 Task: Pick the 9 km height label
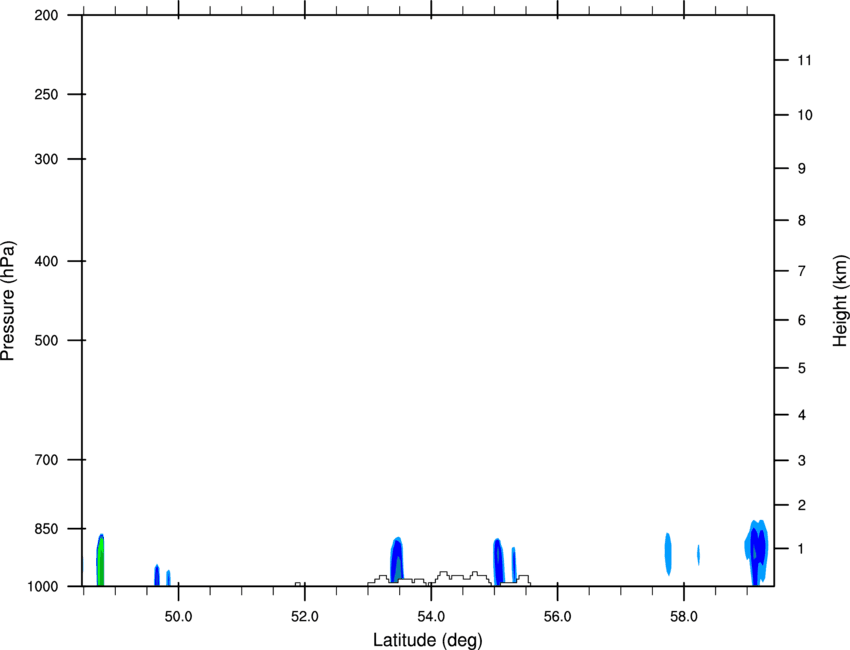[802, 169]
